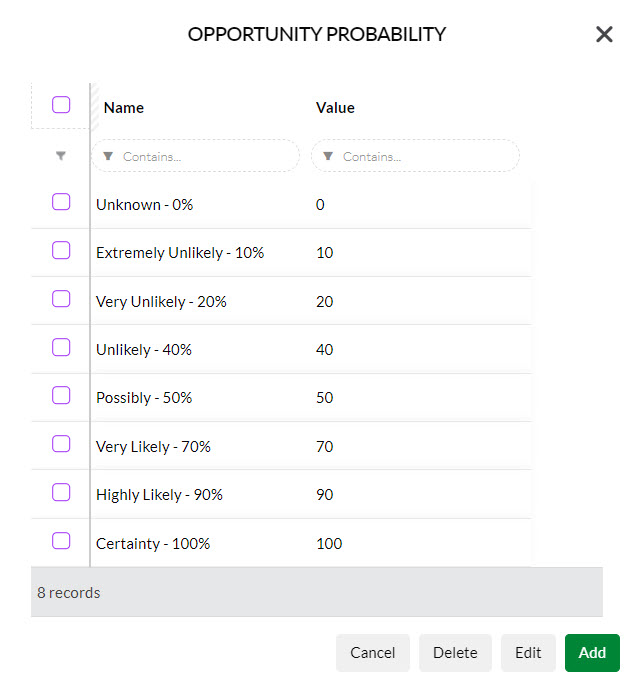Select the Very Unlikely - 20% checkbox
The image size is (637, 679).
tap(61, 299)
